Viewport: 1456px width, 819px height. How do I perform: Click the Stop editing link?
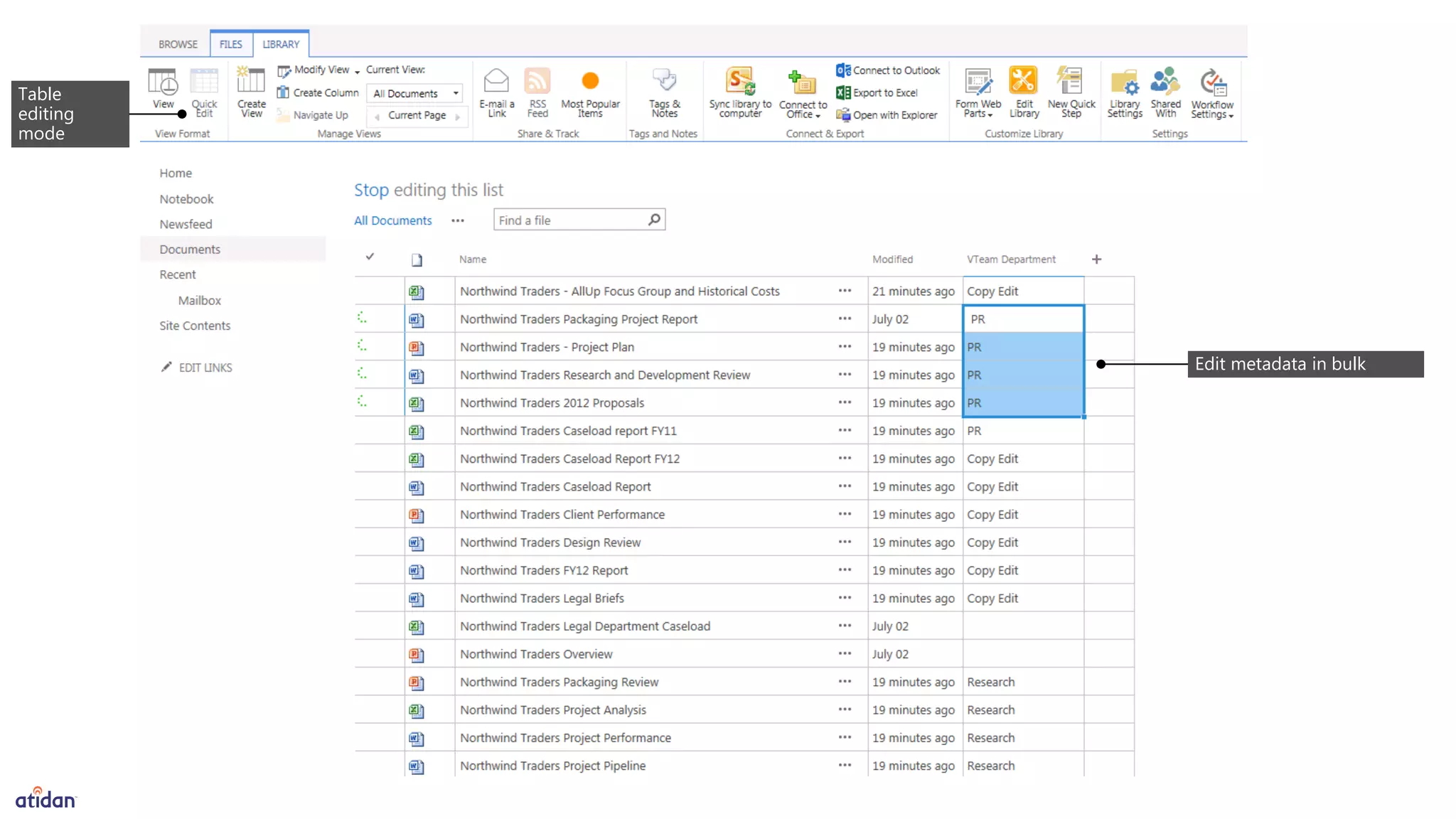tap(371, 190)
